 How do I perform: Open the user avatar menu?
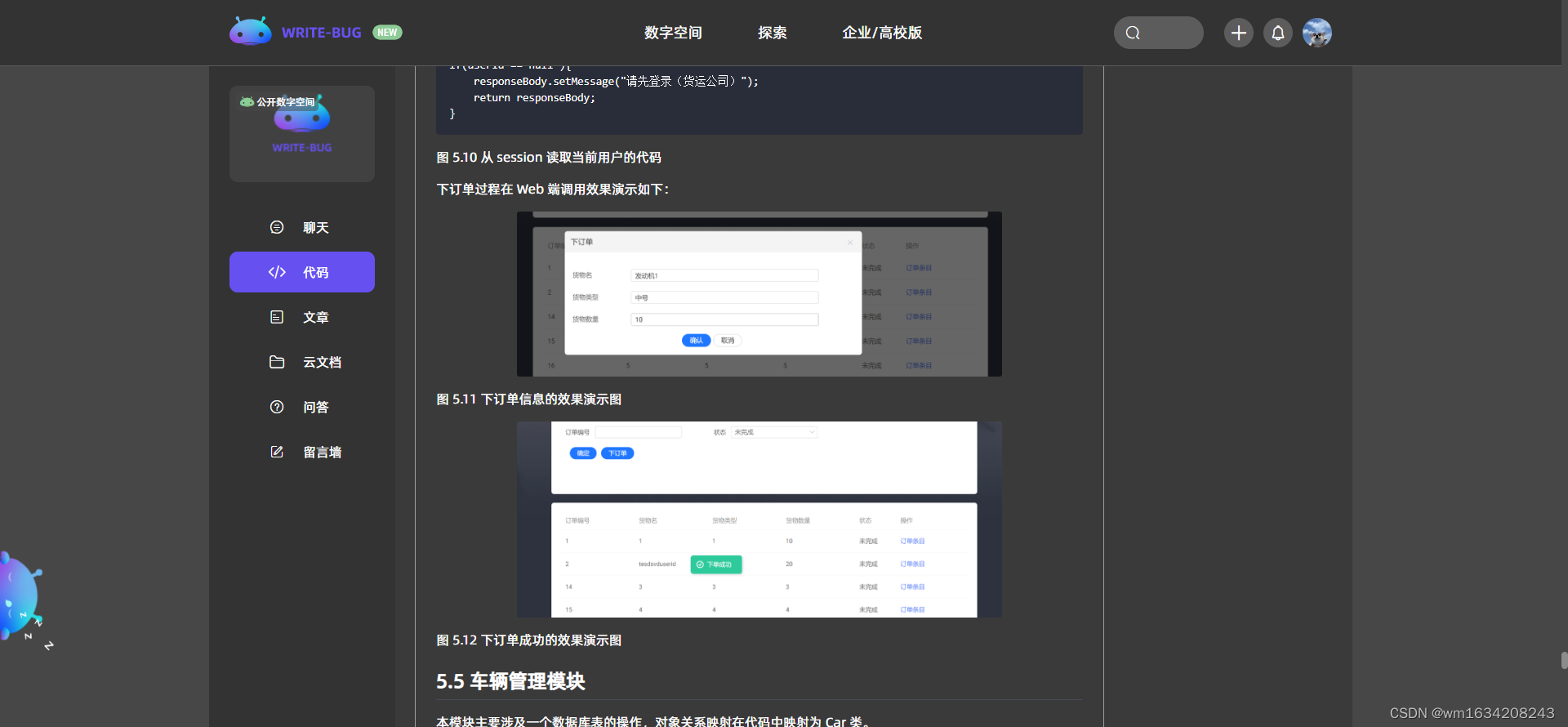tap(1317, 33)
